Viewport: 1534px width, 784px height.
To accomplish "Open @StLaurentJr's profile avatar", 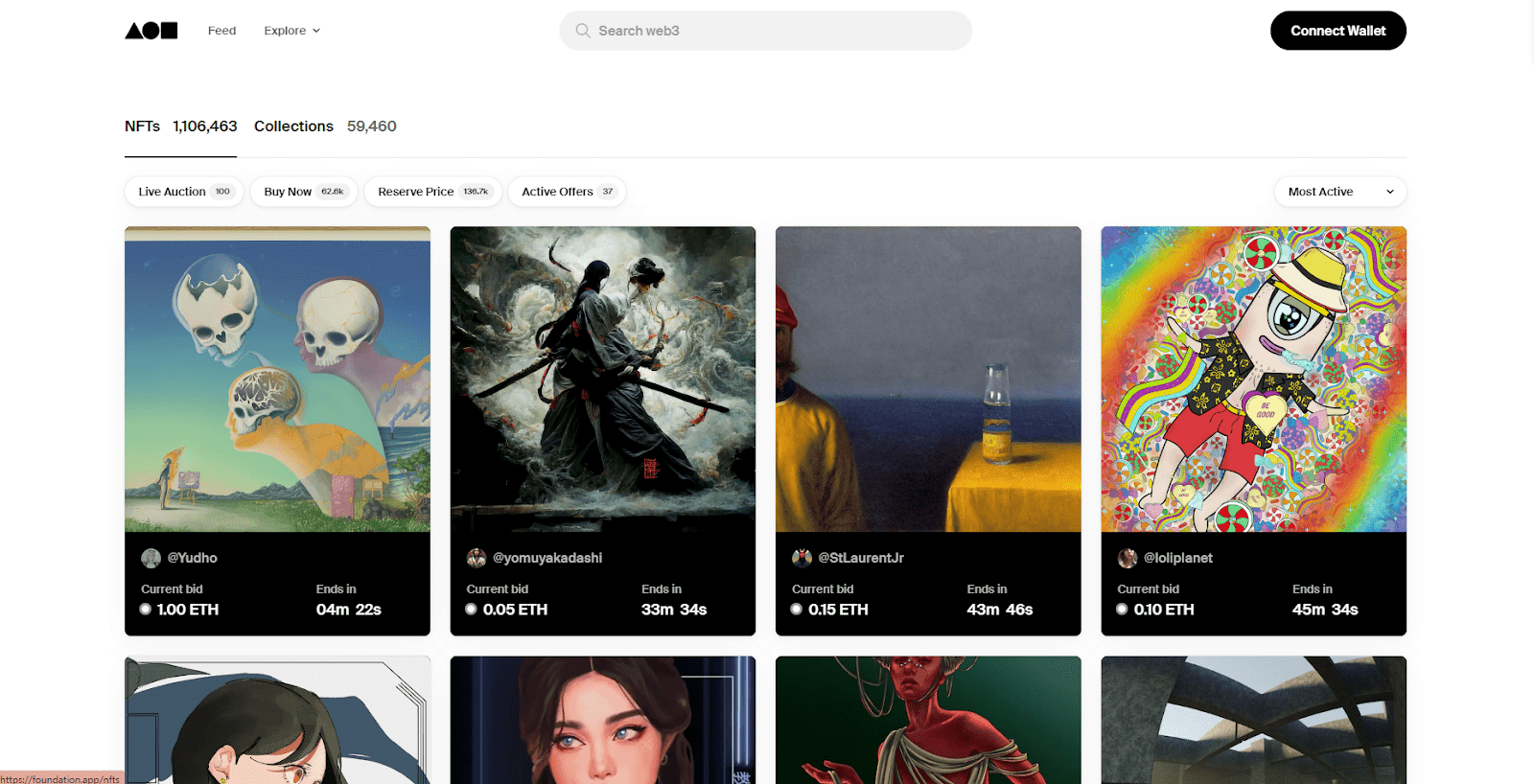I will 802,558.
